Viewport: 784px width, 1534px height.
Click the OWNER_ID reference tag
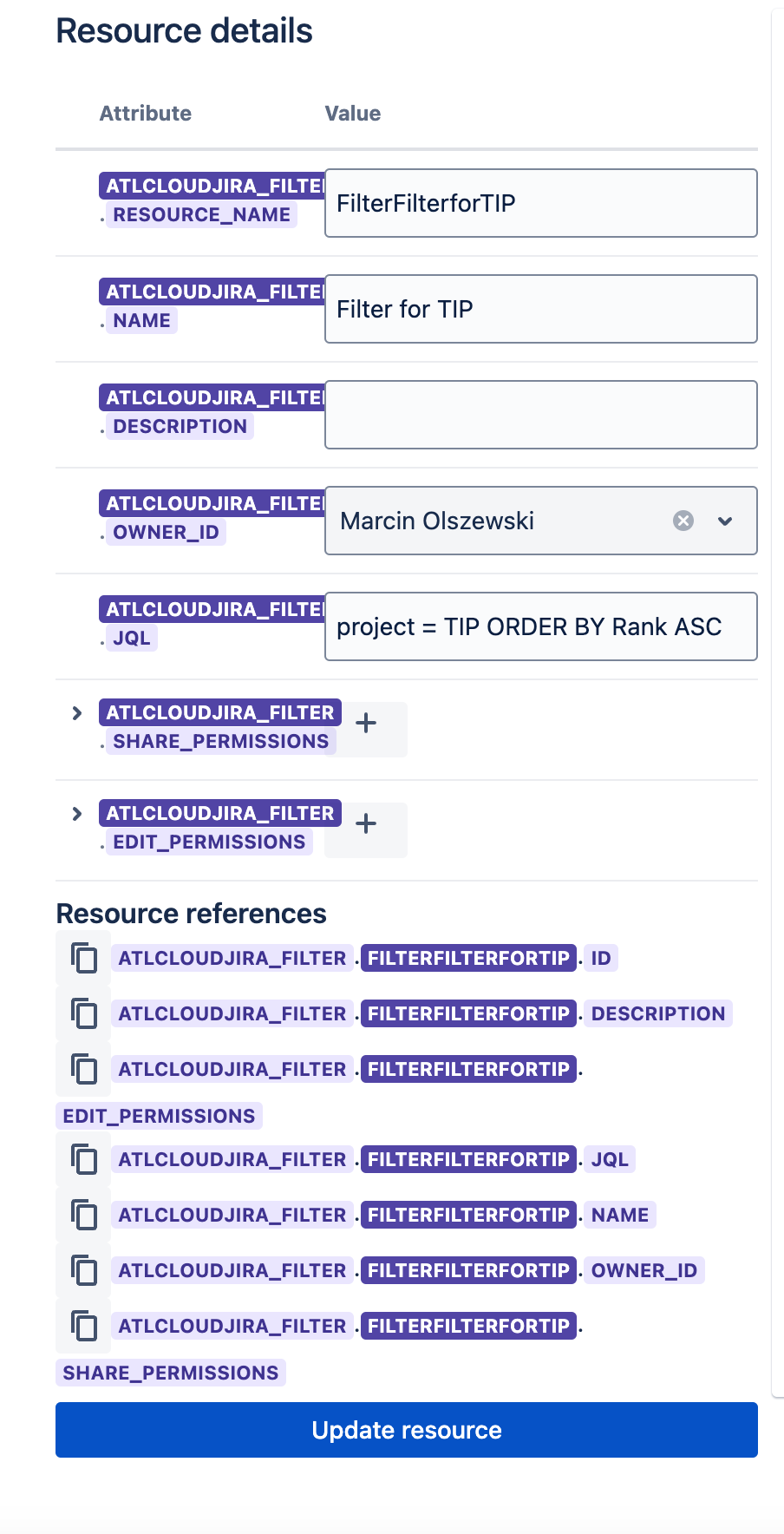pos(644,1271)
